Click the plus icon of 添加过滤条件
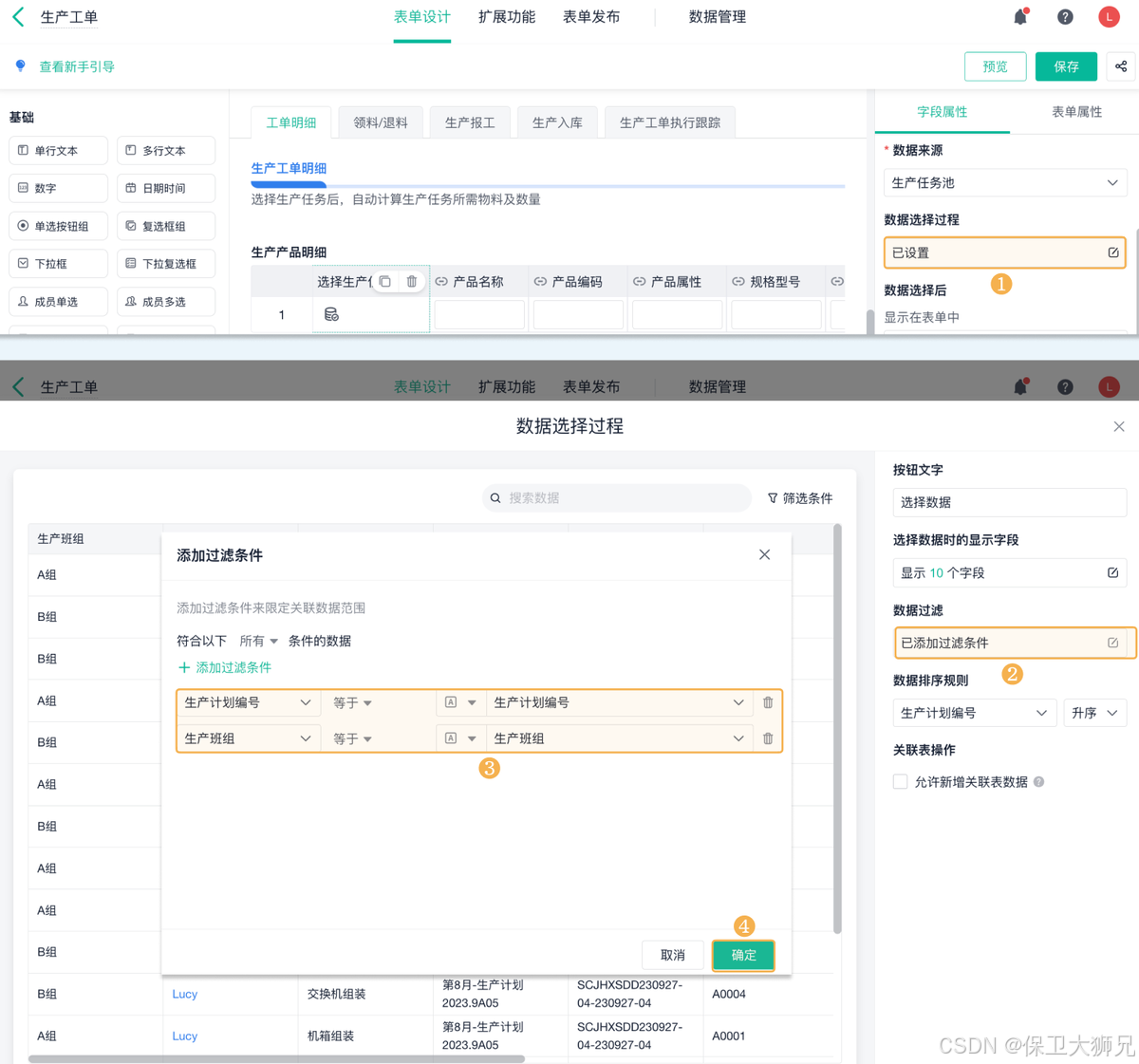Image resolution: width=1139 pixels, height=1064 pixels. click(x=184, y=667)
